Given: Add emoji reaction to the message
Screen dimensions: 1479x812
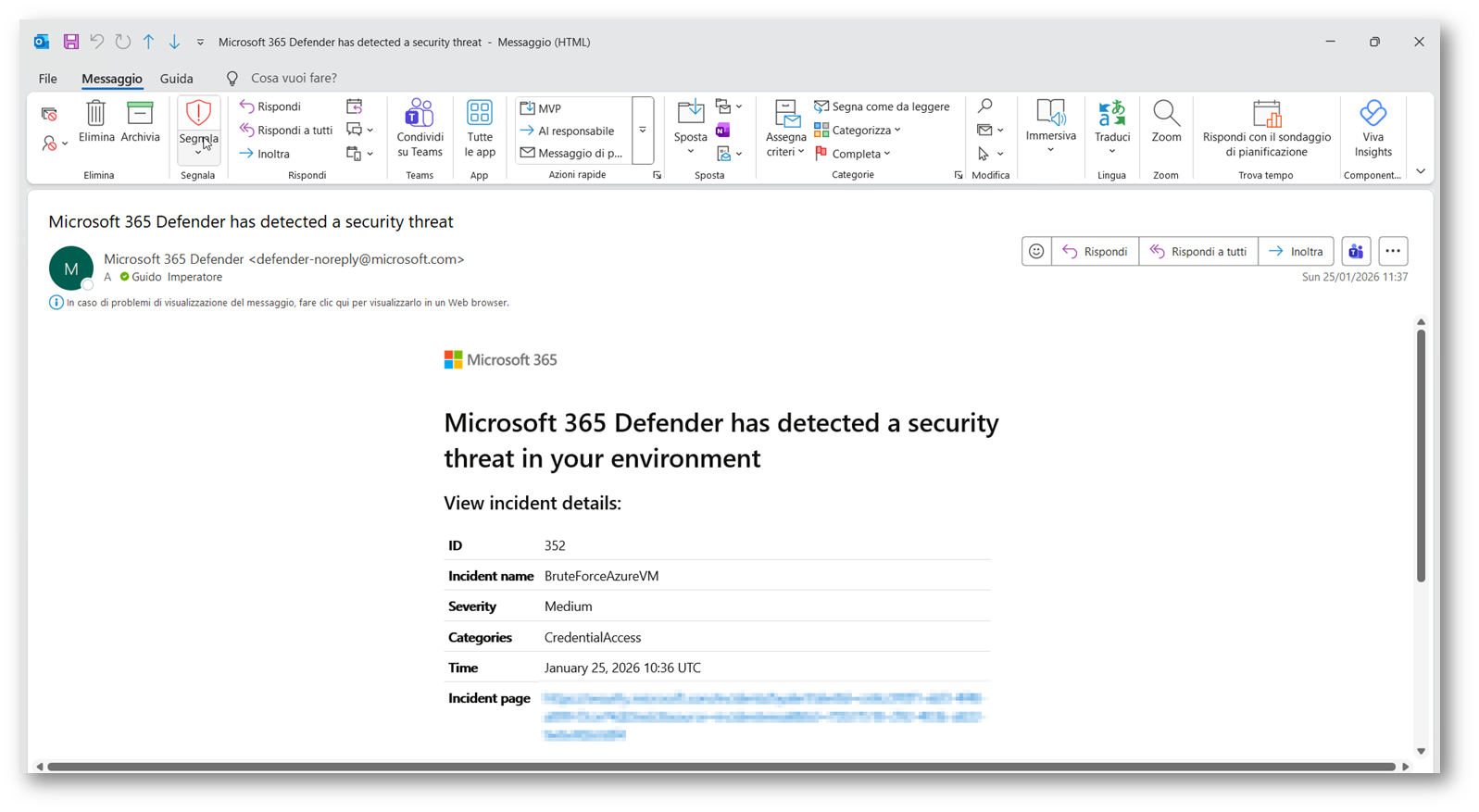Looking at the screenshot, I should [x=1036, y=252].
